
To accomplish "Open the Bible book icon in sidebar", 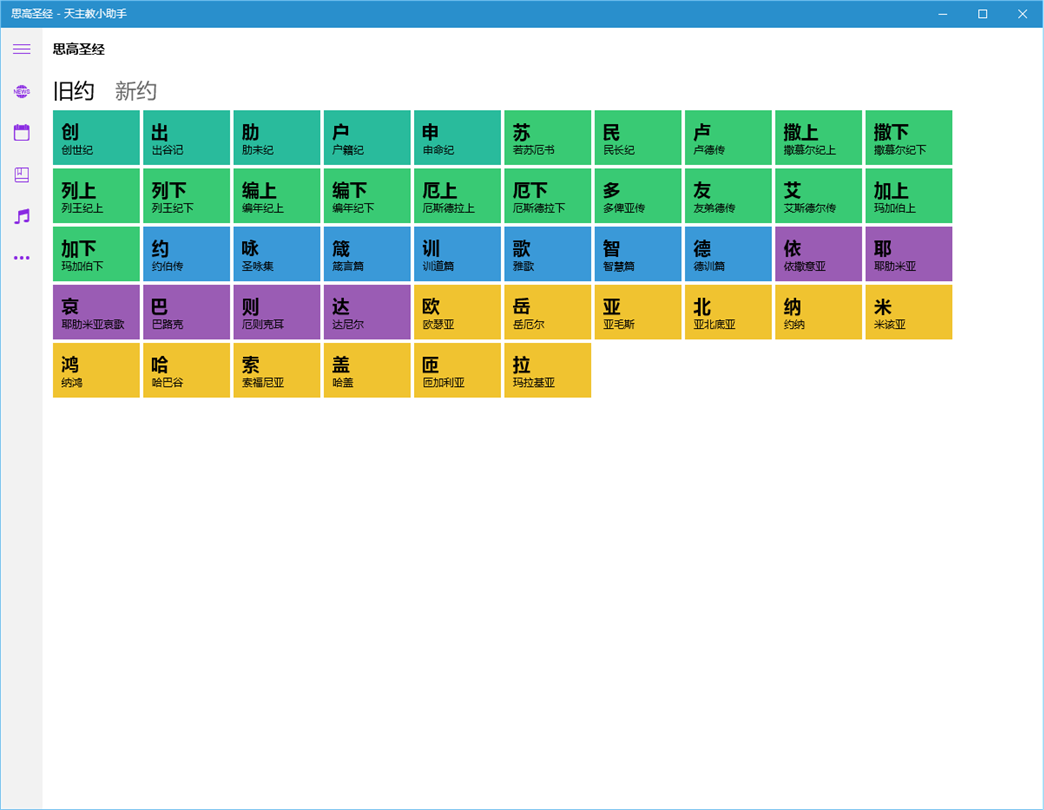I will (21, 174).
